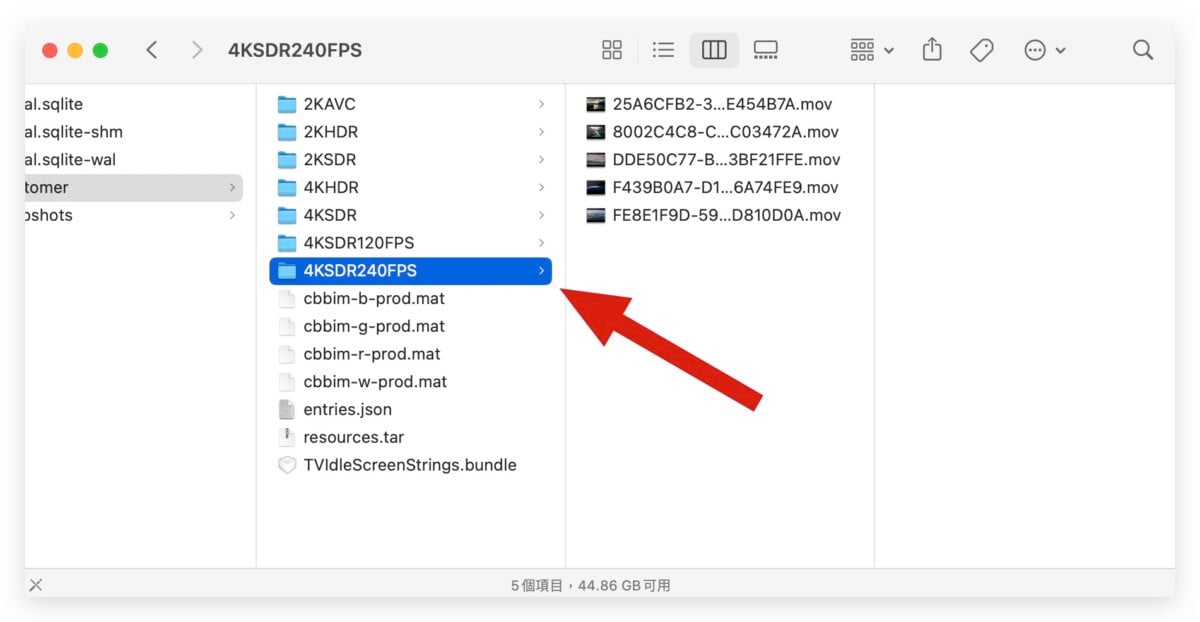Open the 2KHDR folder
Screen dimensions: 1200x622
point(411,132)
